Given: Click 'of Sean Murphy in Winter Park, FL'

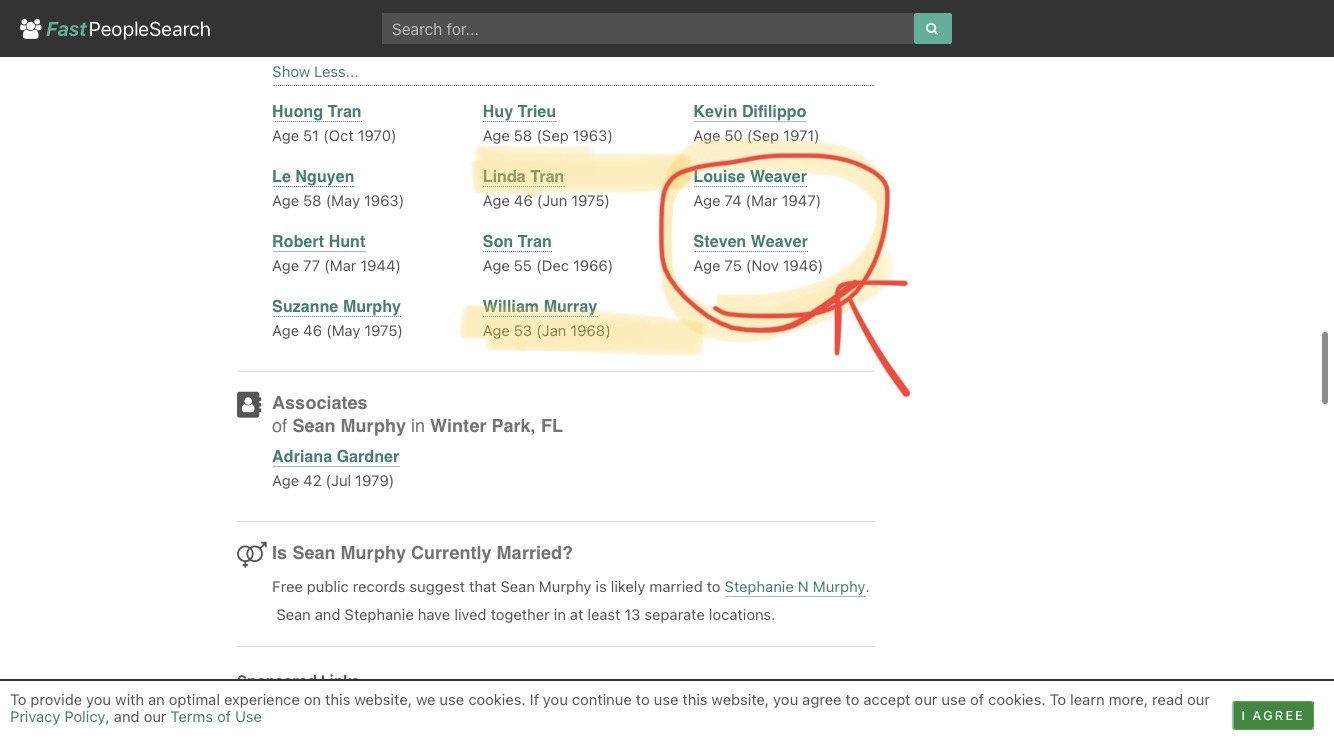Looking at the screenshot, I should 417,426.
